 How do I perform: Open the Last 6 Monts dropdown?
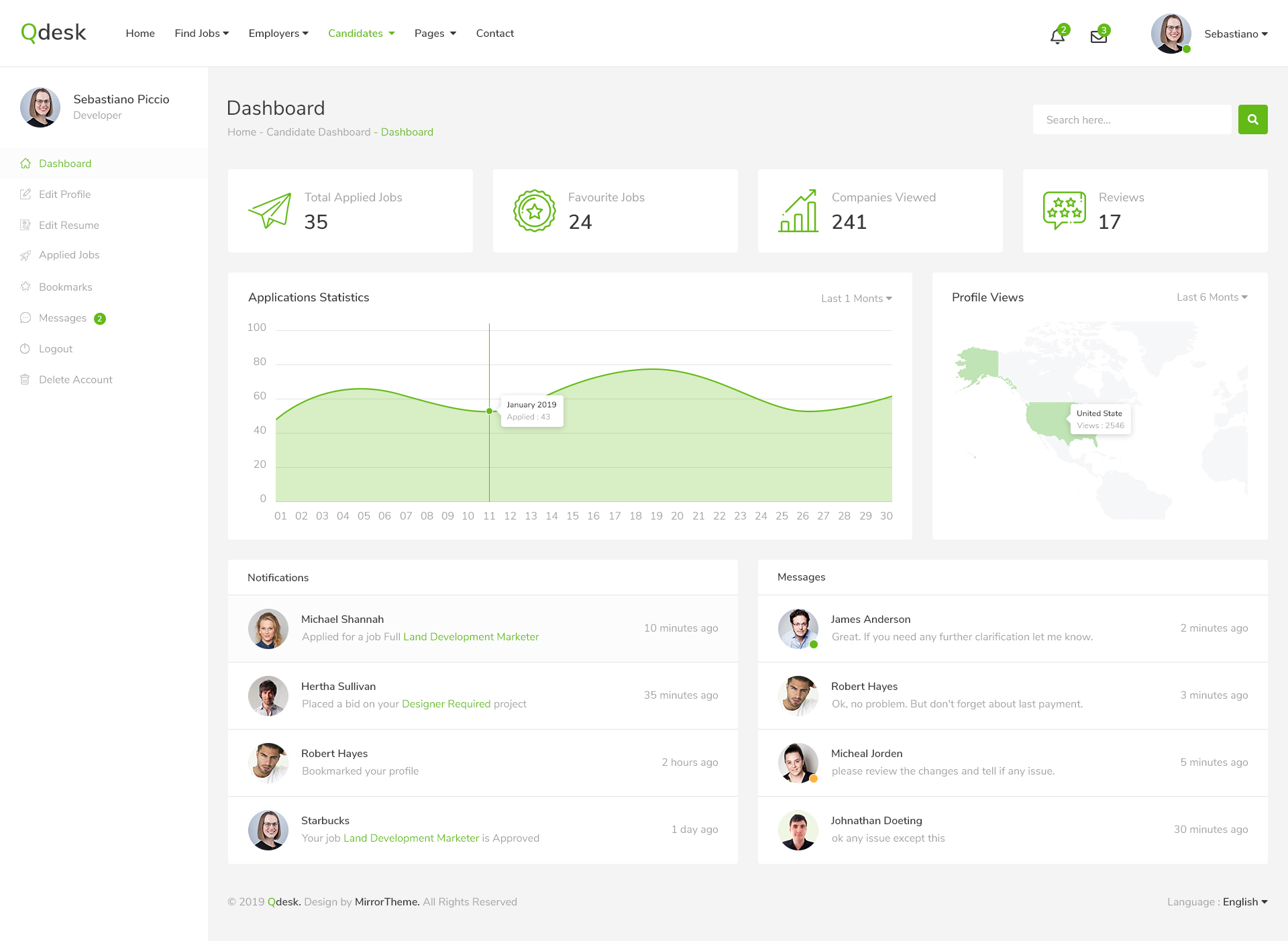1212,297
